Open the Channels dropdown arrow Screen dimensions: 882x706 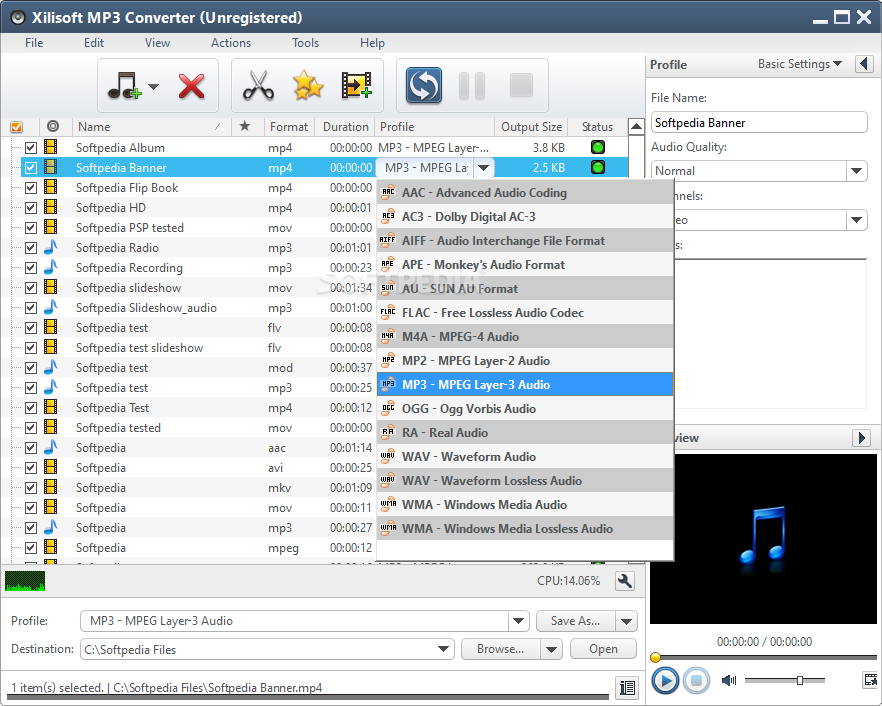(856, 219)
